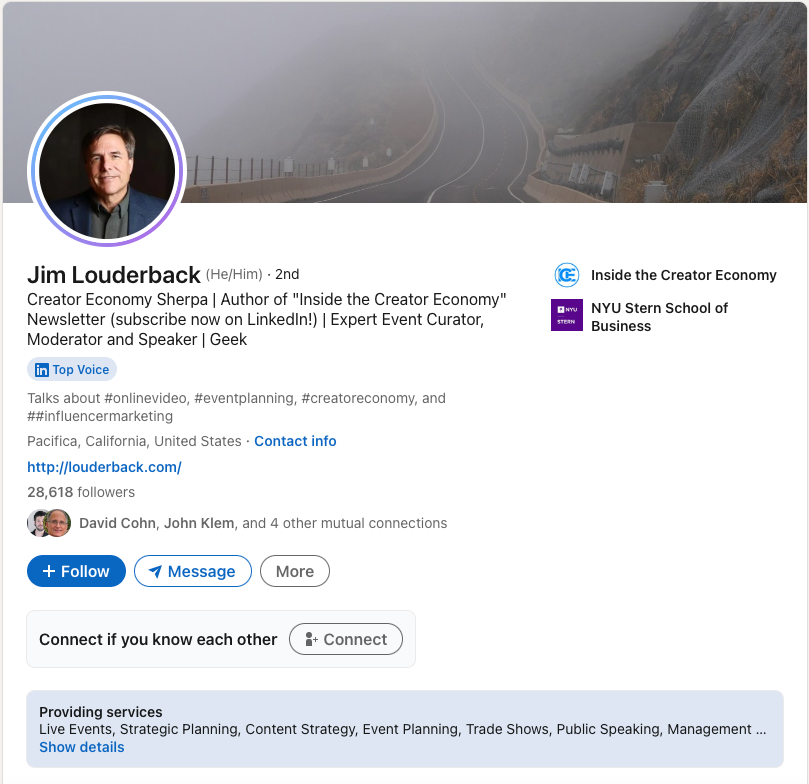Send a Message to Jim Louderback

point(193,571)
